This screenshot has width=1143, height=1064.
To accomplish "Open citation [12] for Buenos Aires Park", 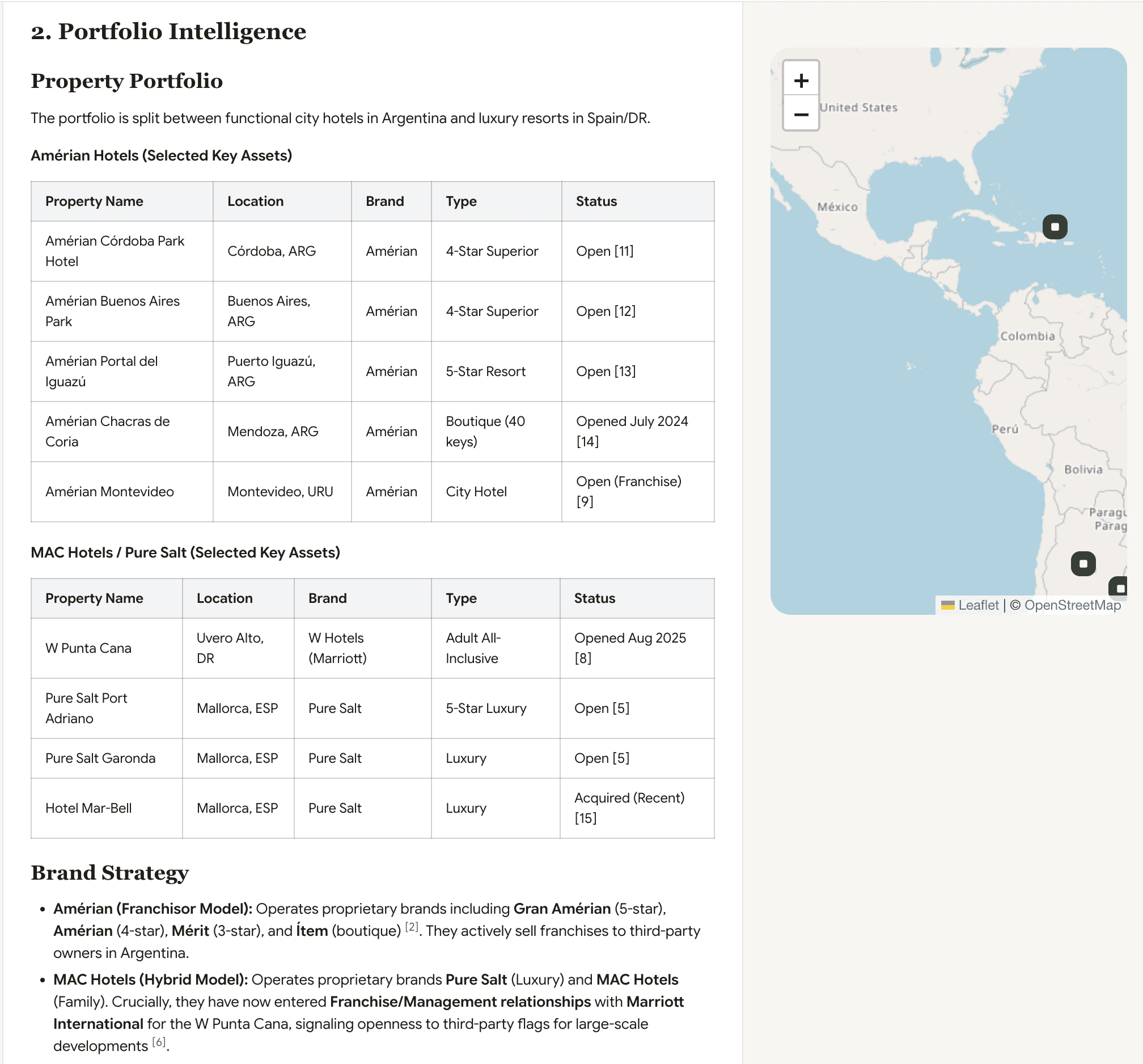I will [x=624, y=311].
